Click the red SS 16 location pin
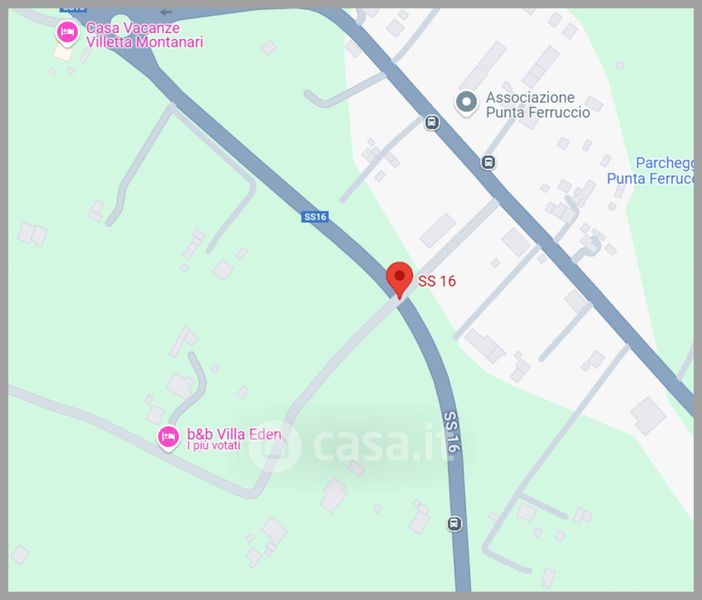 tap(399, 280)
